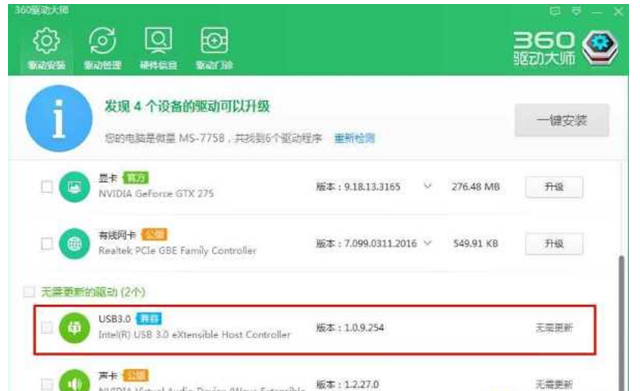Image resolution: width=640 pixels, height=391 pixels.
Task: Click the 公版 badge beside 声卡
Action: [x=136, y=375]
